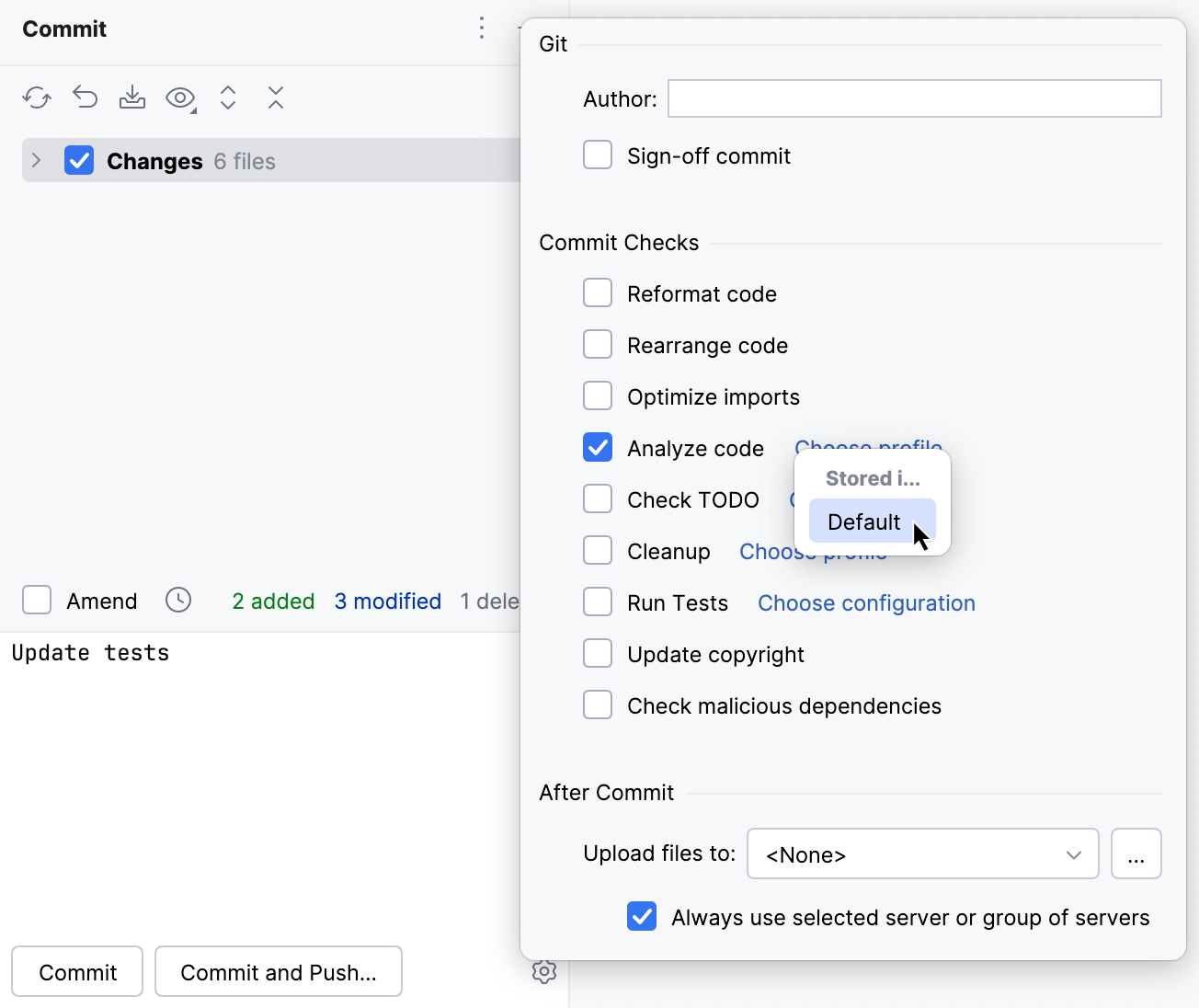Refresh the list of changes
Viewport: 1199px width, 1008px height.
point(37,97)
